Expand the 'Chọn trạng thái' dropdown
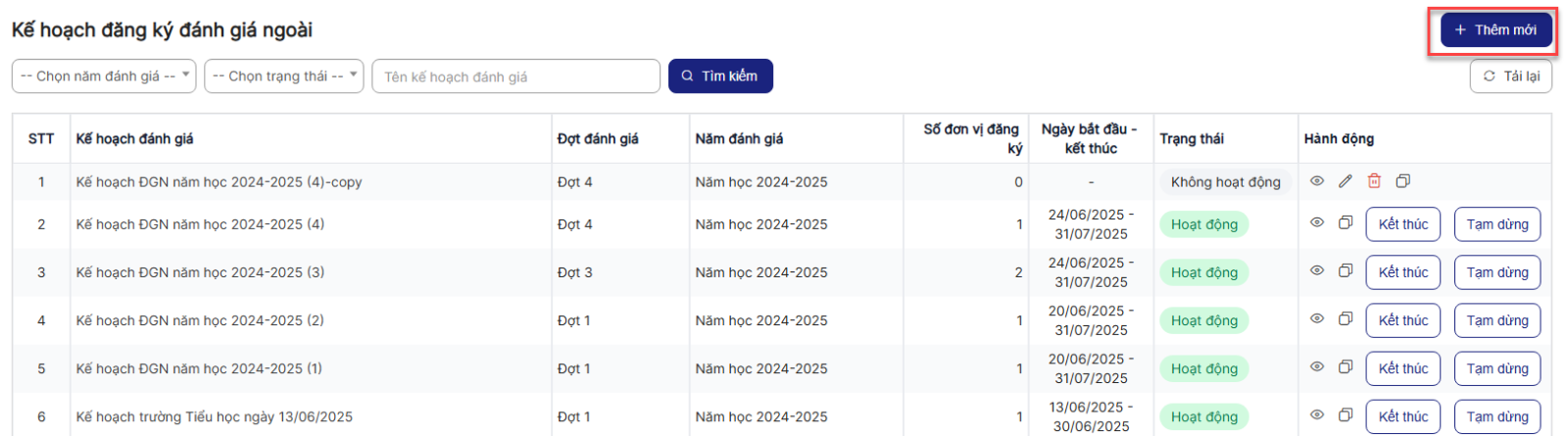Image resolution: width=1568 pixels, height=436 pixels. (x=284, y=76)
